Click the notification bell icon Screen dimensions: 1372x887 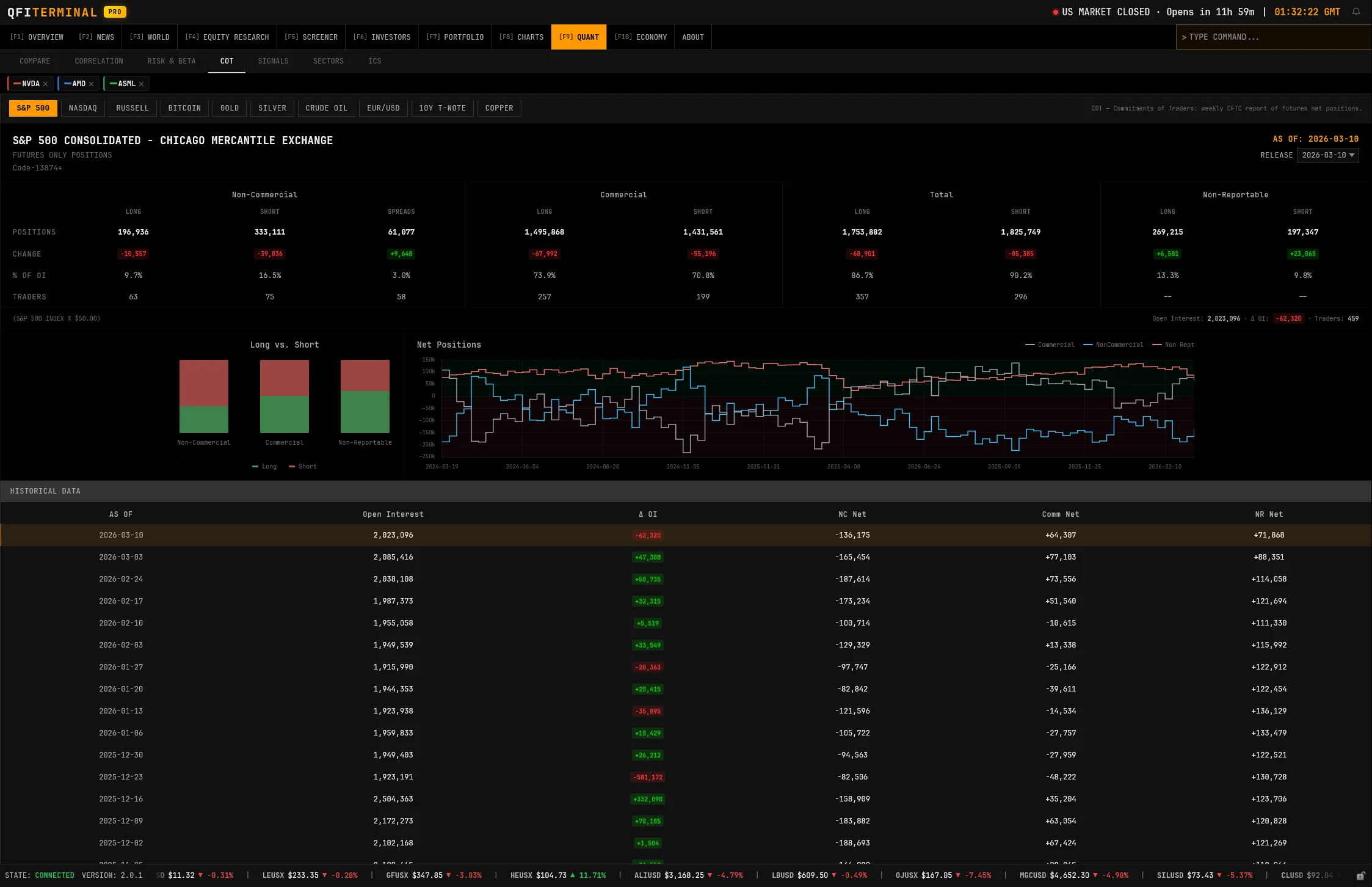click(x=1356, y=12)
